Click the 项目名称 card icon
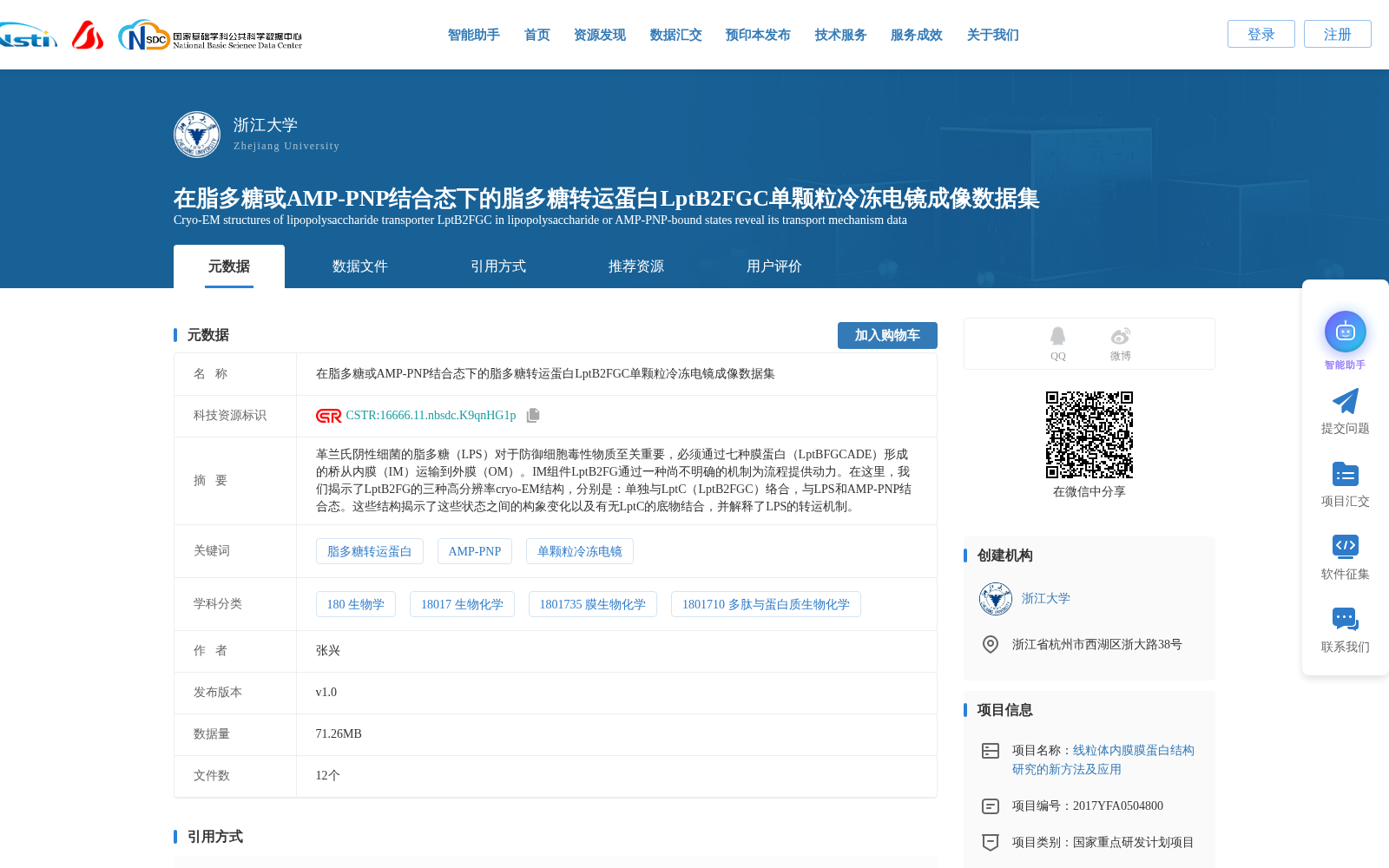 (x=990, y=751)
